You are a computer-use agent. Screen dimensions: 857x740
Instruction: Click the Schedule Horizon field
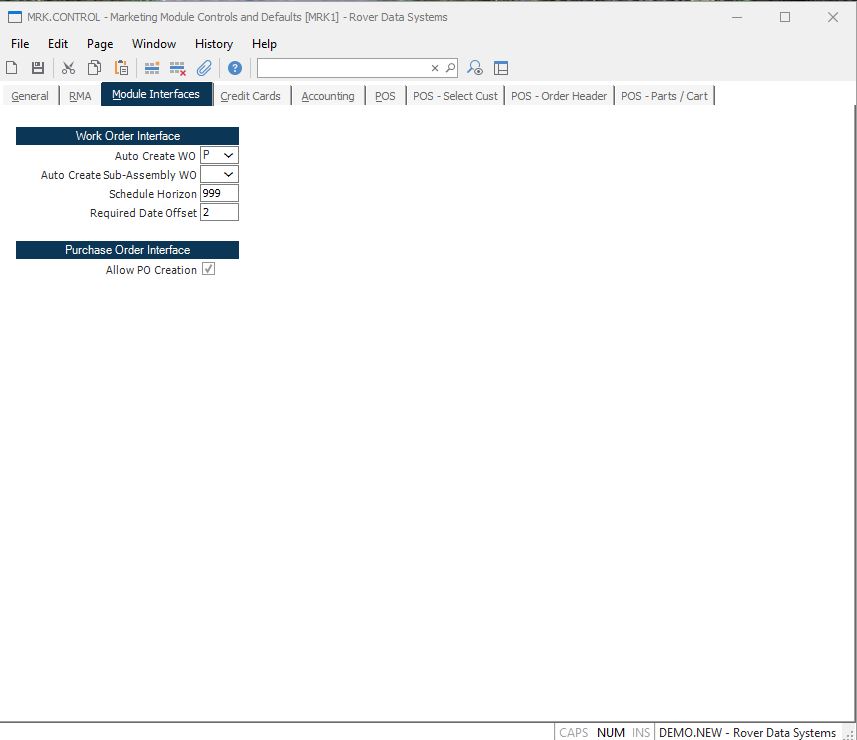point(219,194)
